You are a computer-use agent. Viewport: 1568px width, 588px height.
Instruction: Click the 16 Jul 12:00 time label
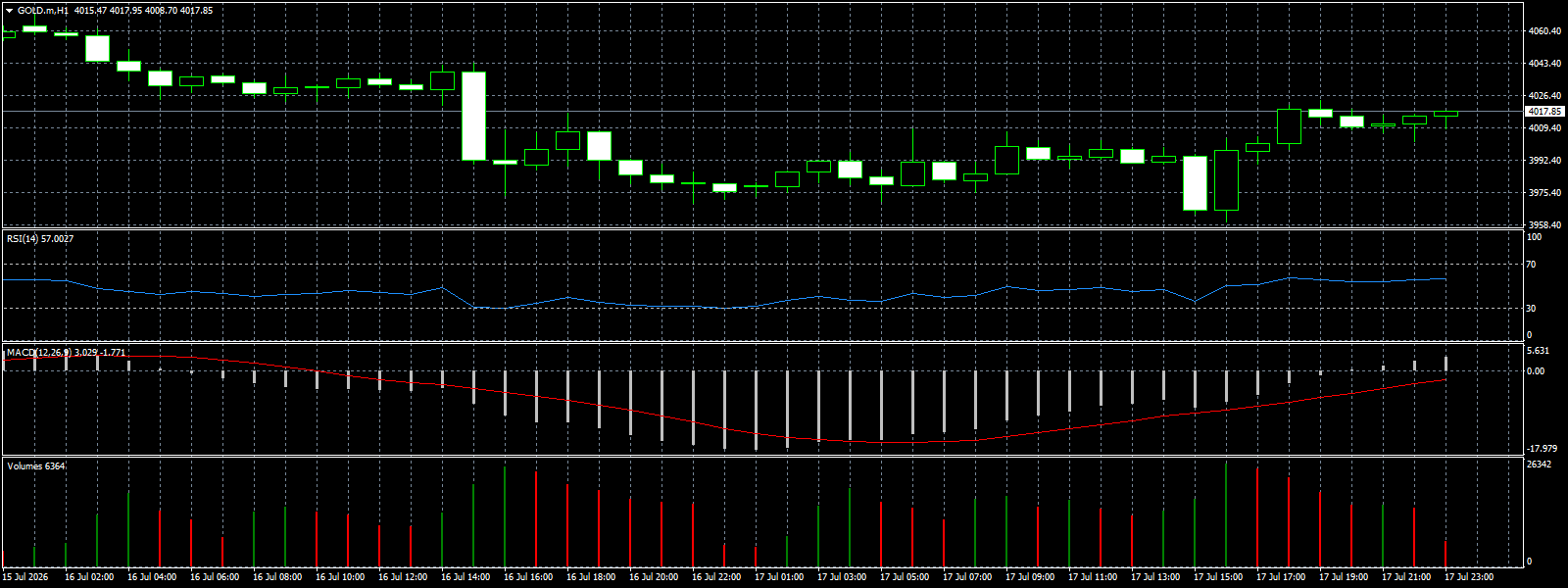point(403,577)
